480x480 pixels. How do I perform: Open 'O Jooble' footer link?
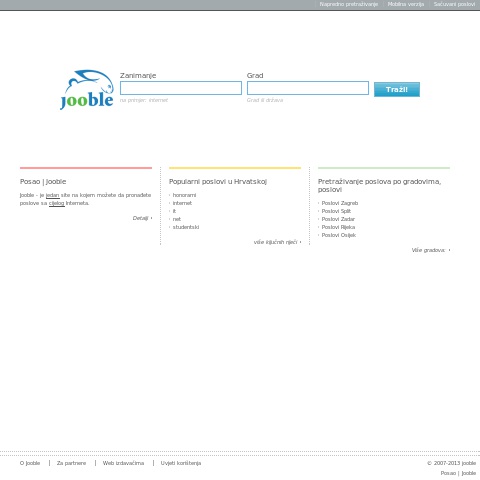tap(30, 463)
